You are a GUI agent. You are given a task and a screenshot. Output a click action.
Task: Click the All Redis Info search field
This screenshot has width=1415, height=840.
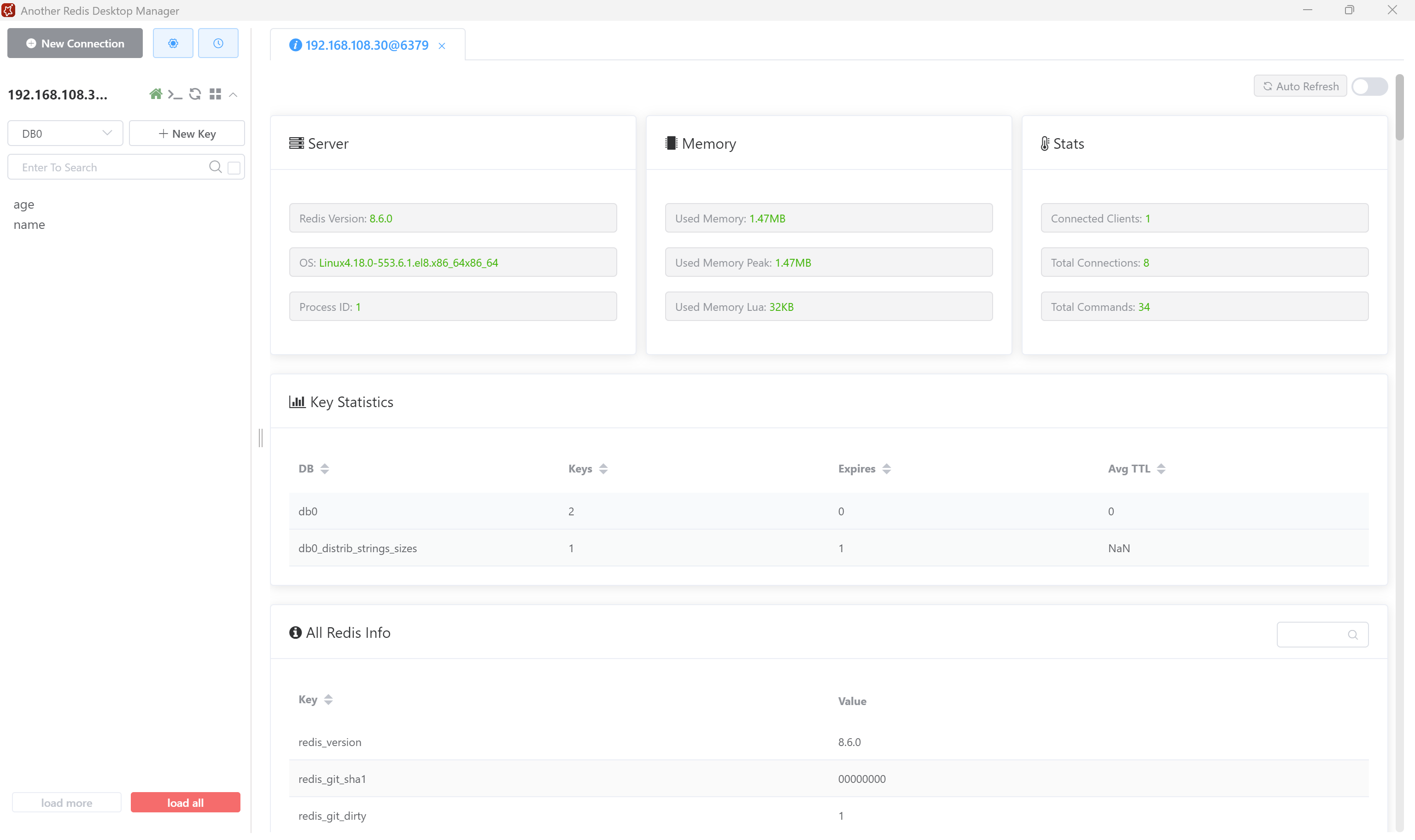click(x=1322, y=635)
